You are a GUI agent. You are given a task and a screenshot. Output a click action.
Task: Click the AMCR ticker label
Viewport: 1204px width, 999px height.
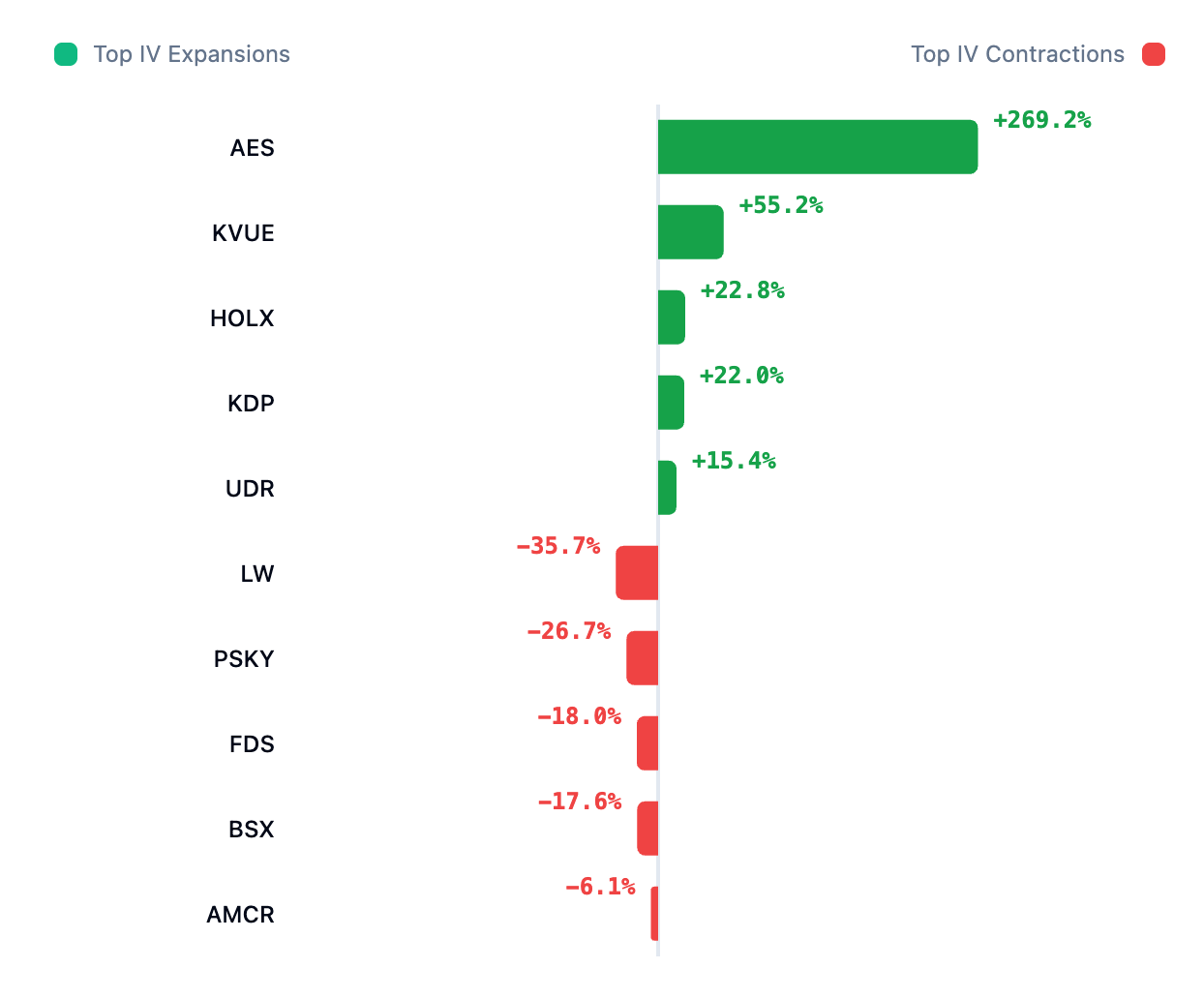tap(240, 915)
